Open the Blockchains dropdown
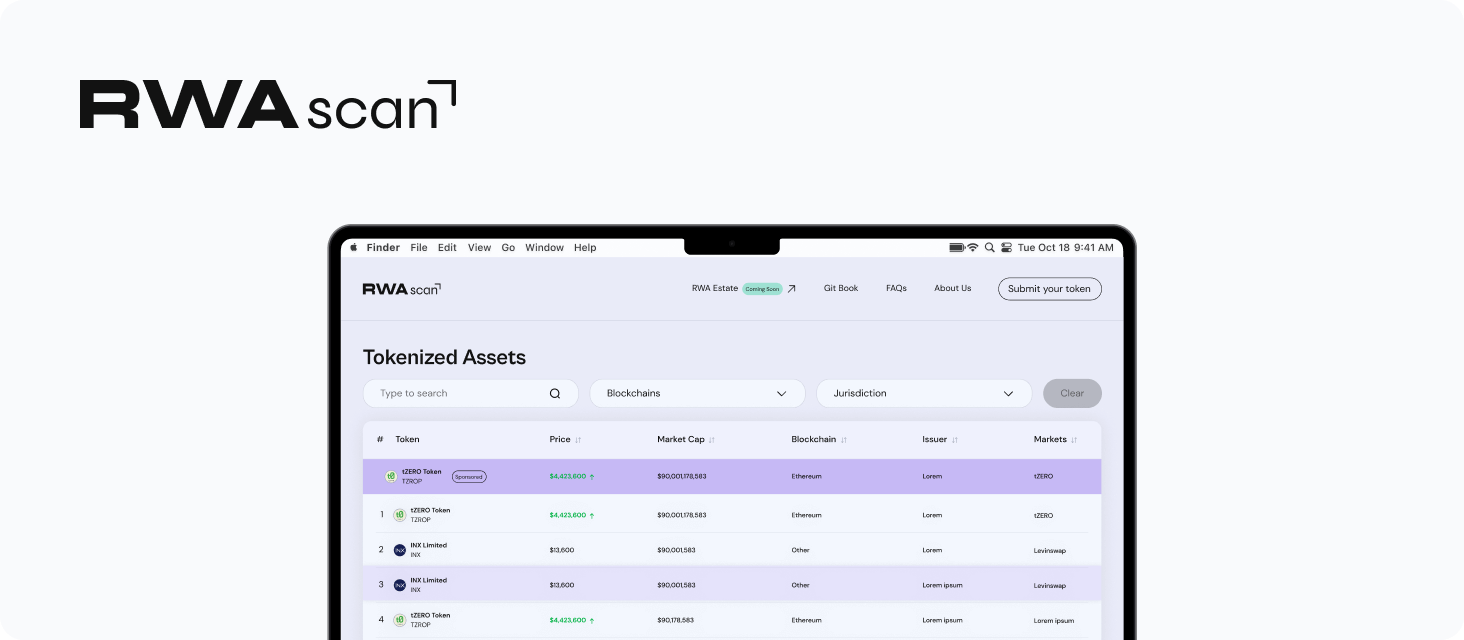The width and height of the screenshot is (1464, 640). point(697,393)
